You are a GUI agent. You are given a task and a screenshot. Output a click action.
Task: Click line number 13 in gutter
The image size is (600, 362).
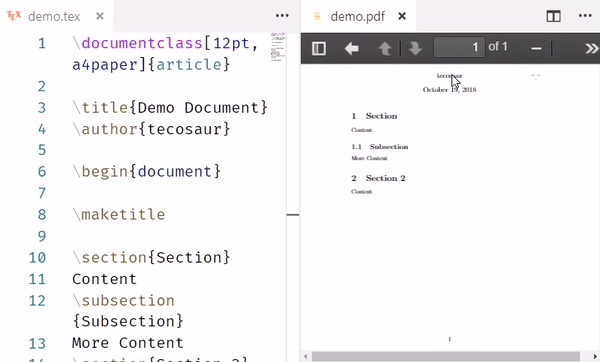37,343
